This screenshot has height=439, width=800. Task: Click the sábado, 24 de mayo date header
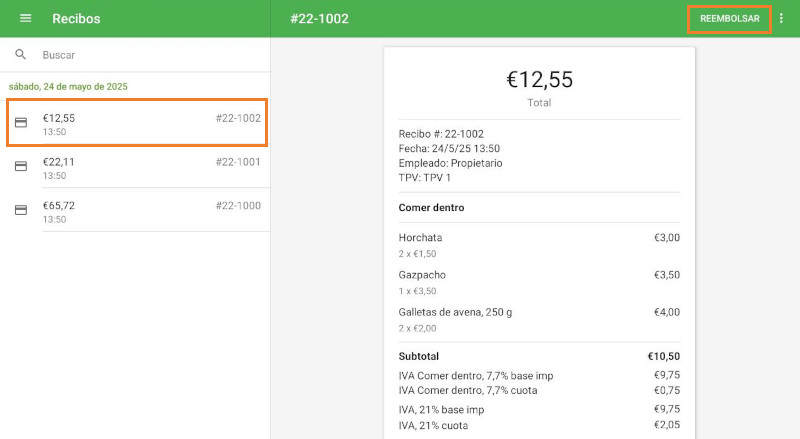pyautogui.click(x=68, y=87)
